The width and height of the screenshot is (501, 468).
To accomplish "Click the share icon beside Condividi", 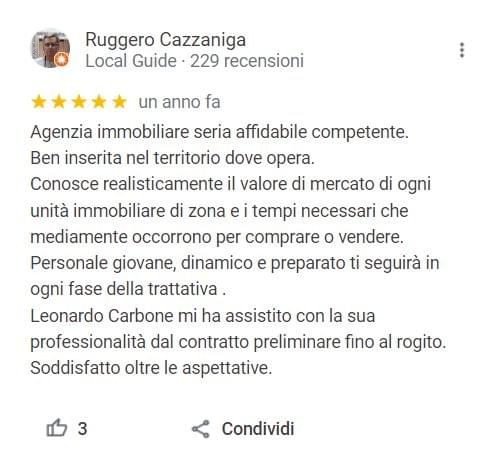I will click(x=201, y=429).
